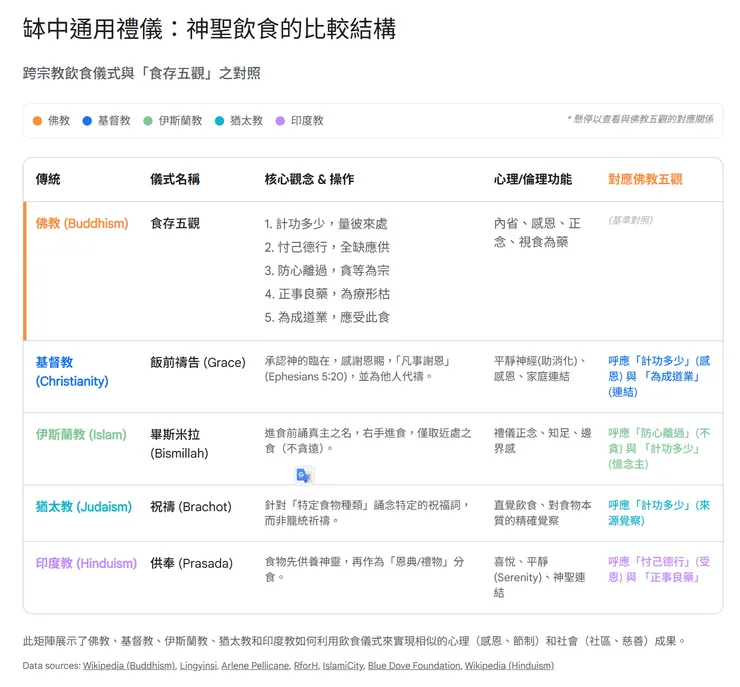Click the 畢斯米拉 (Bismillah) cell

tap(179, 444)
